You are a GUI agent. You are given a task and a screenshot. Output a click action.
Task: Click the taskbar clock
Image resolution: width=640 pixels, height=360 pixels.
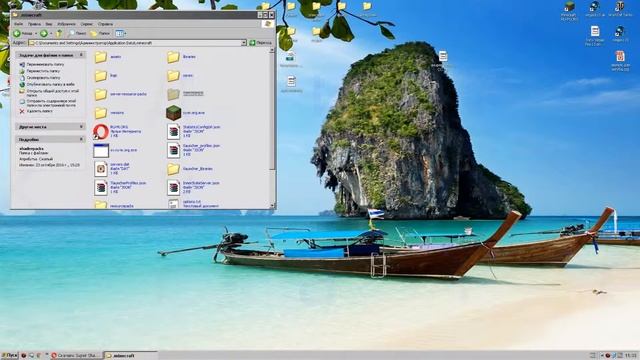point(631,356)
